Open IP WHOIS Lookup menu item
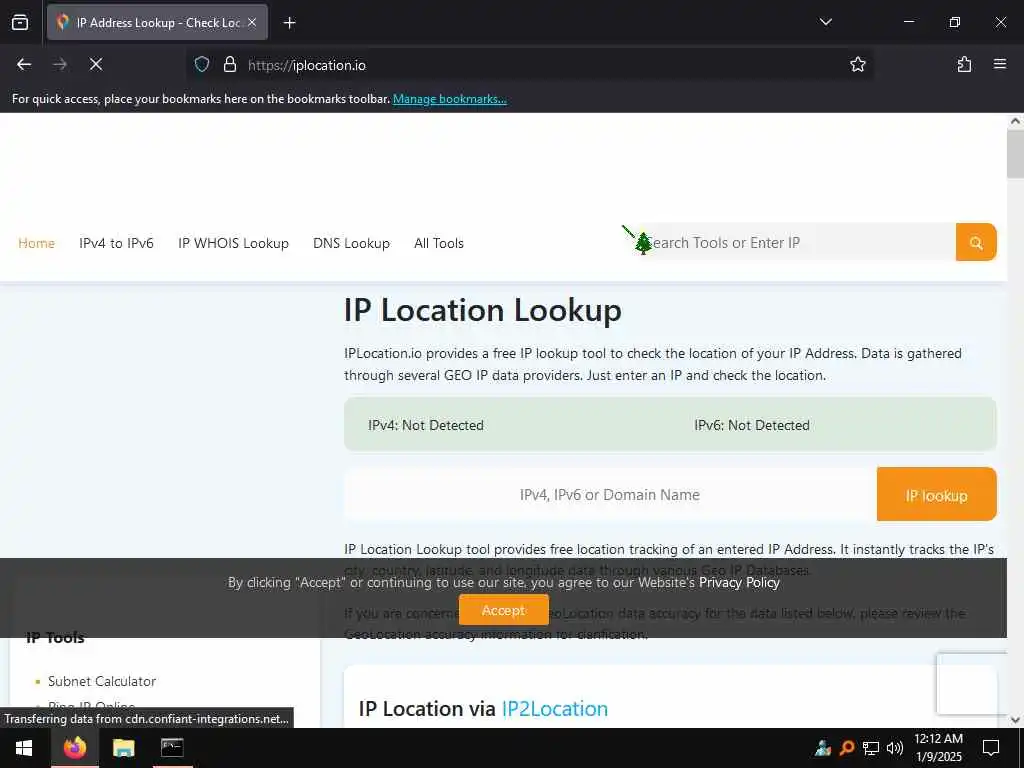The image size is (1024, 768). pos(233,243)
